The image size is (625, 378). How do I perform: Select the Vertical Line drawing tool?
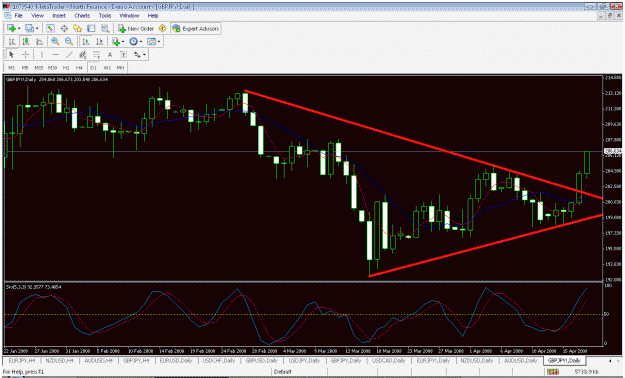[41, 54]
